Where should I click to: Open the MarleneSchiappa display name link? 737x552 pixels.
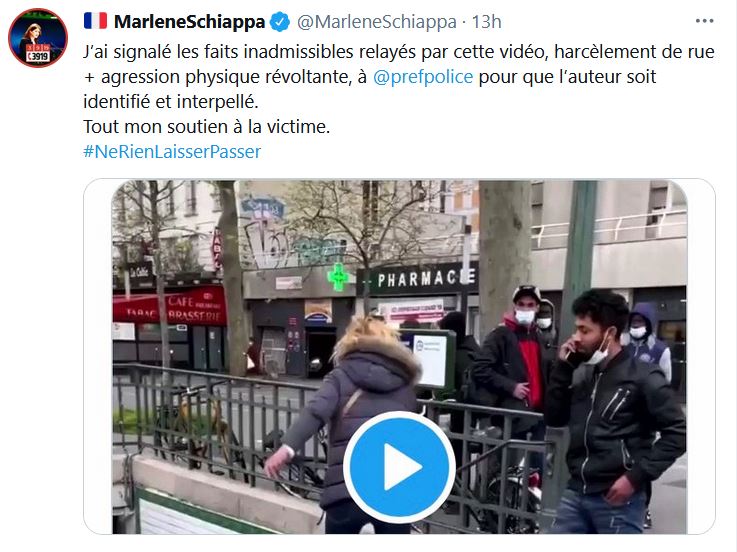coord(189,22)
